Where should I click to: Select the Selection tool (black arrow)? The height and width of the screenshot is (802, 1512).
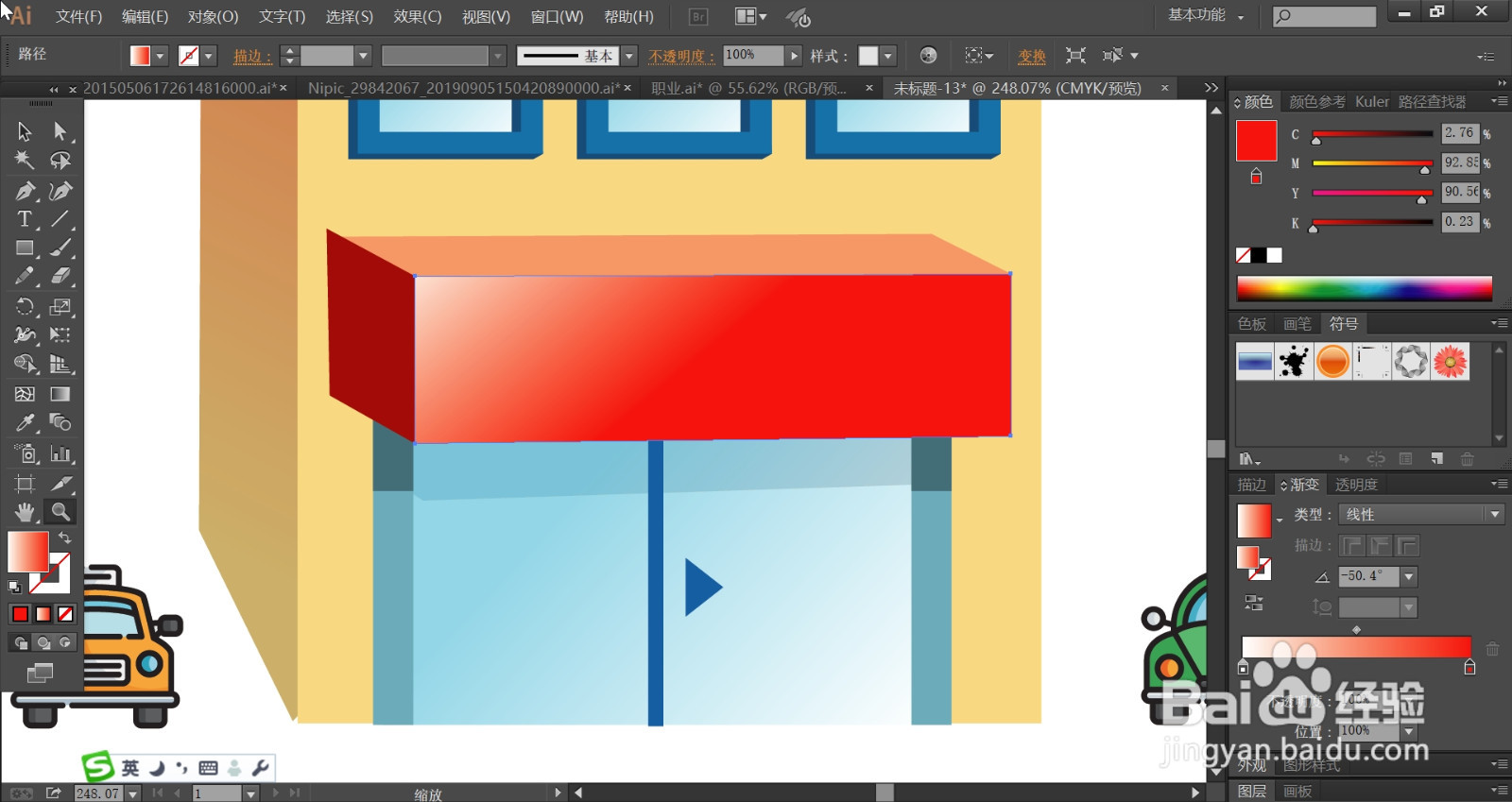click(x=25, y=131)
